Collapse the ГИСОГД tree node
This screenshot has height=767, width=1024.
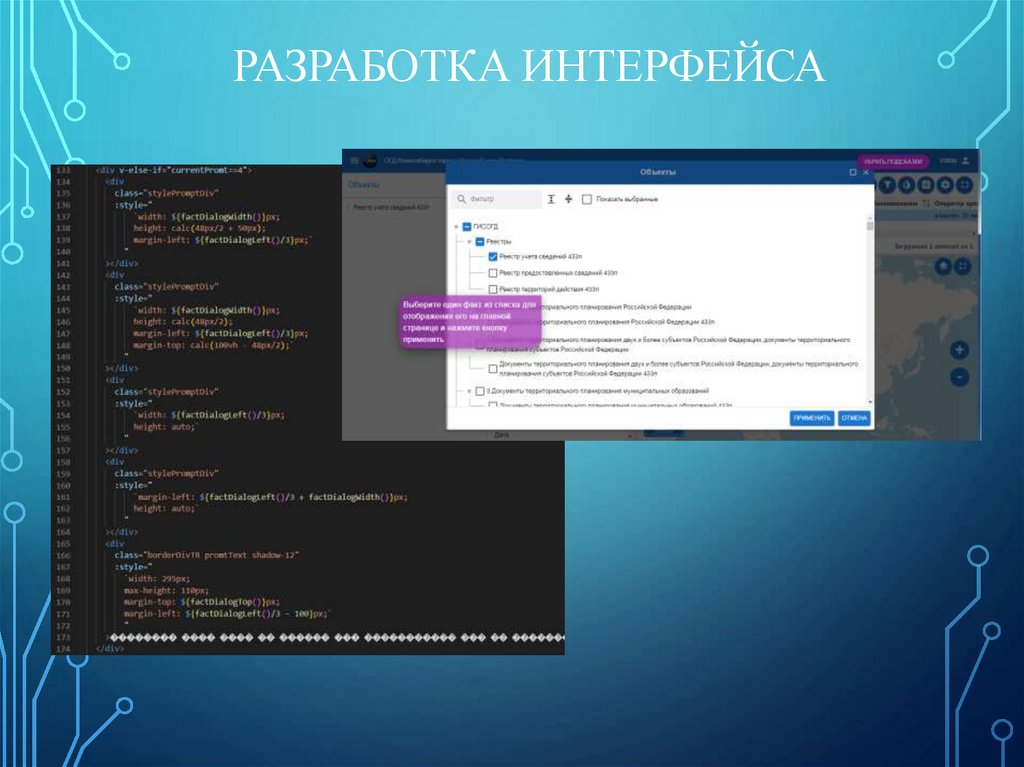click(456, 227)
